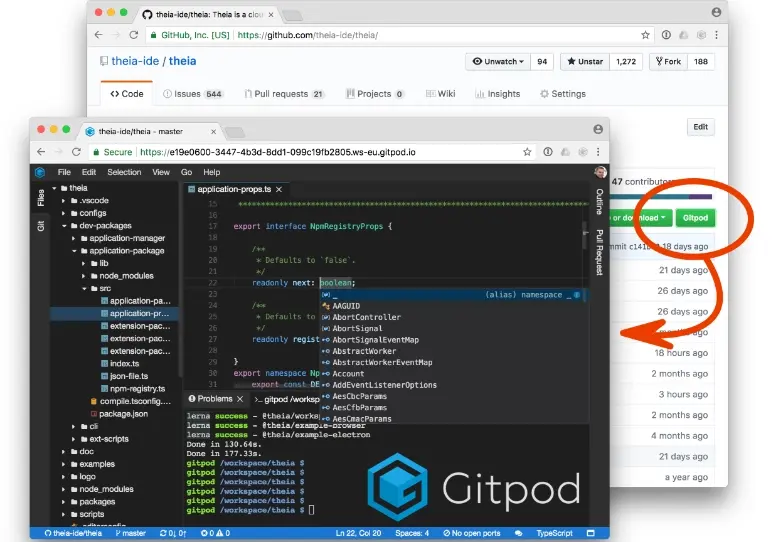Open the View menu

coord(161,172)
